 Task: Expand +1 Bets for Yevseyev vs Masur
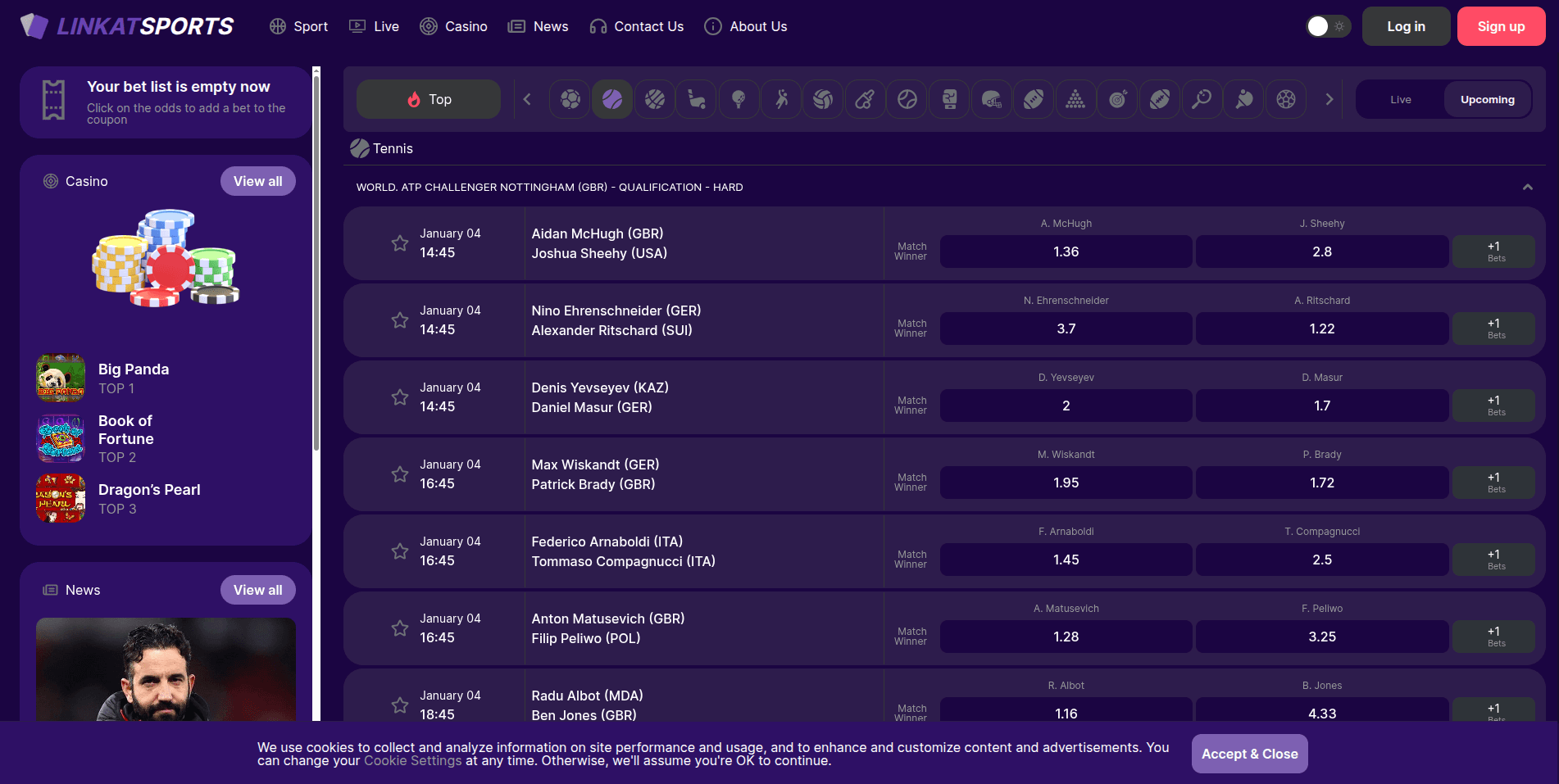[1493, 406]
